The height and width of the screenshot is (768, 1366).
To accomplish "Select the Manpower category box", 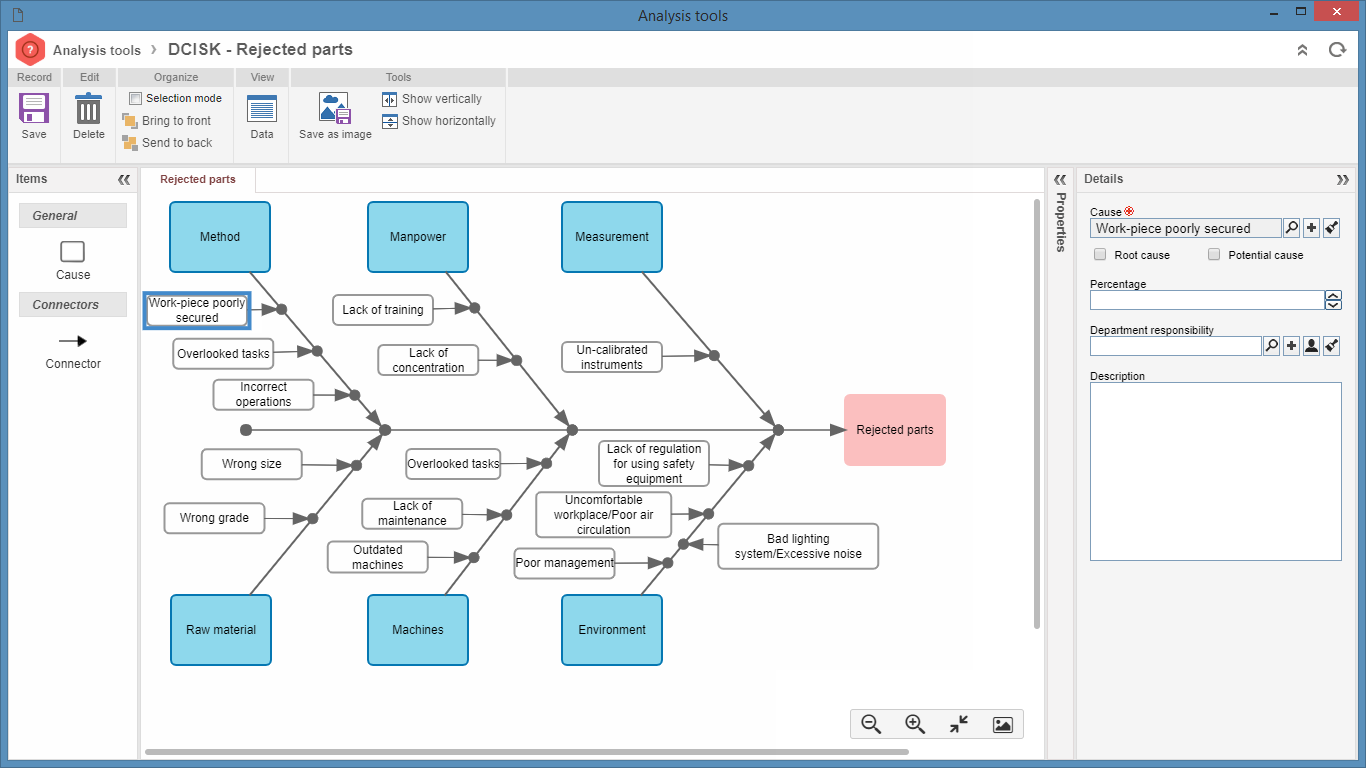I will pyautogui.click(x=418, y=237).
